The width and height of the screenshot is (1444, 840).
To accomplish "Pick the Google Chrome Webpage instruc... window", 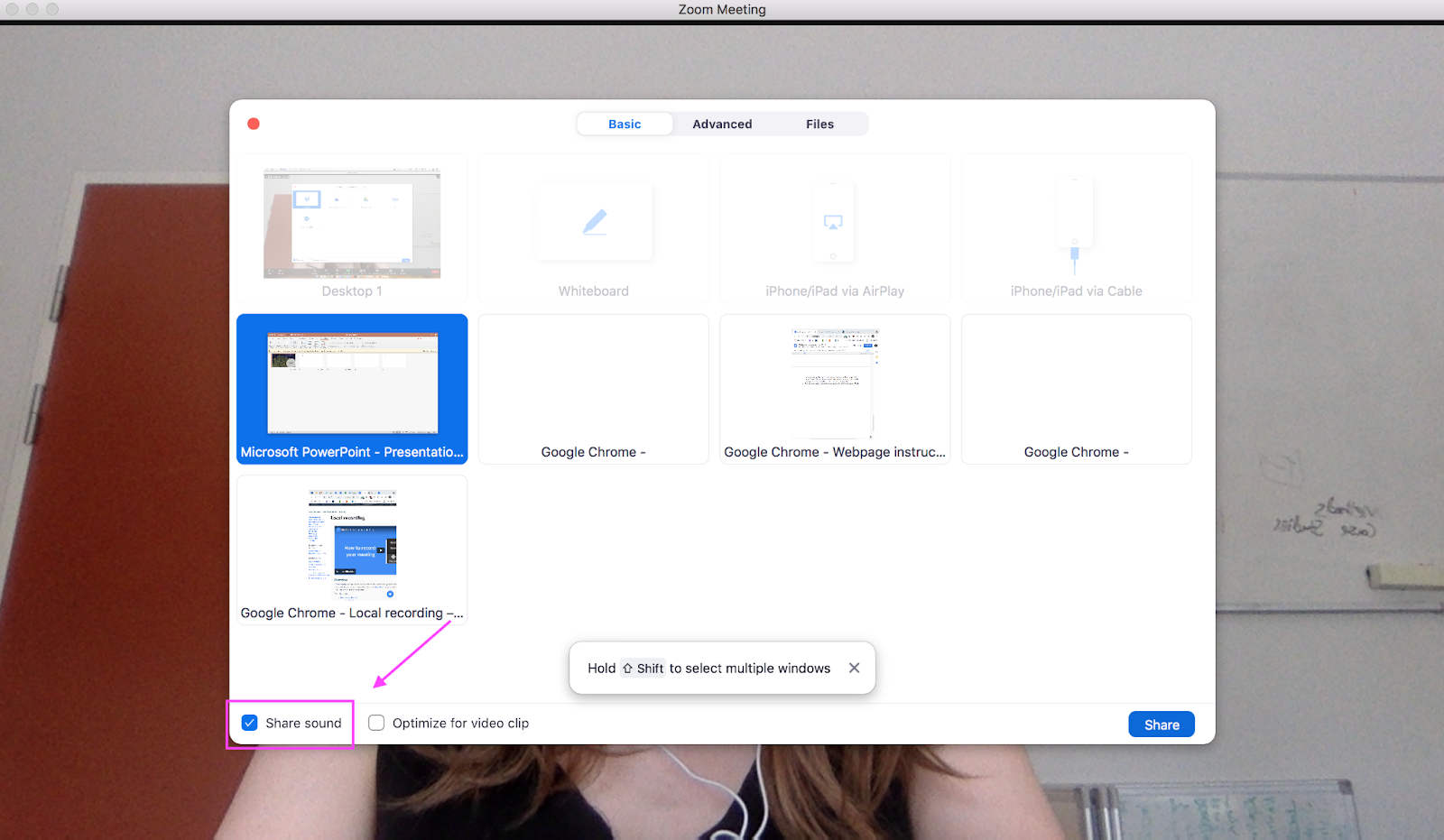I will (835, 389).
